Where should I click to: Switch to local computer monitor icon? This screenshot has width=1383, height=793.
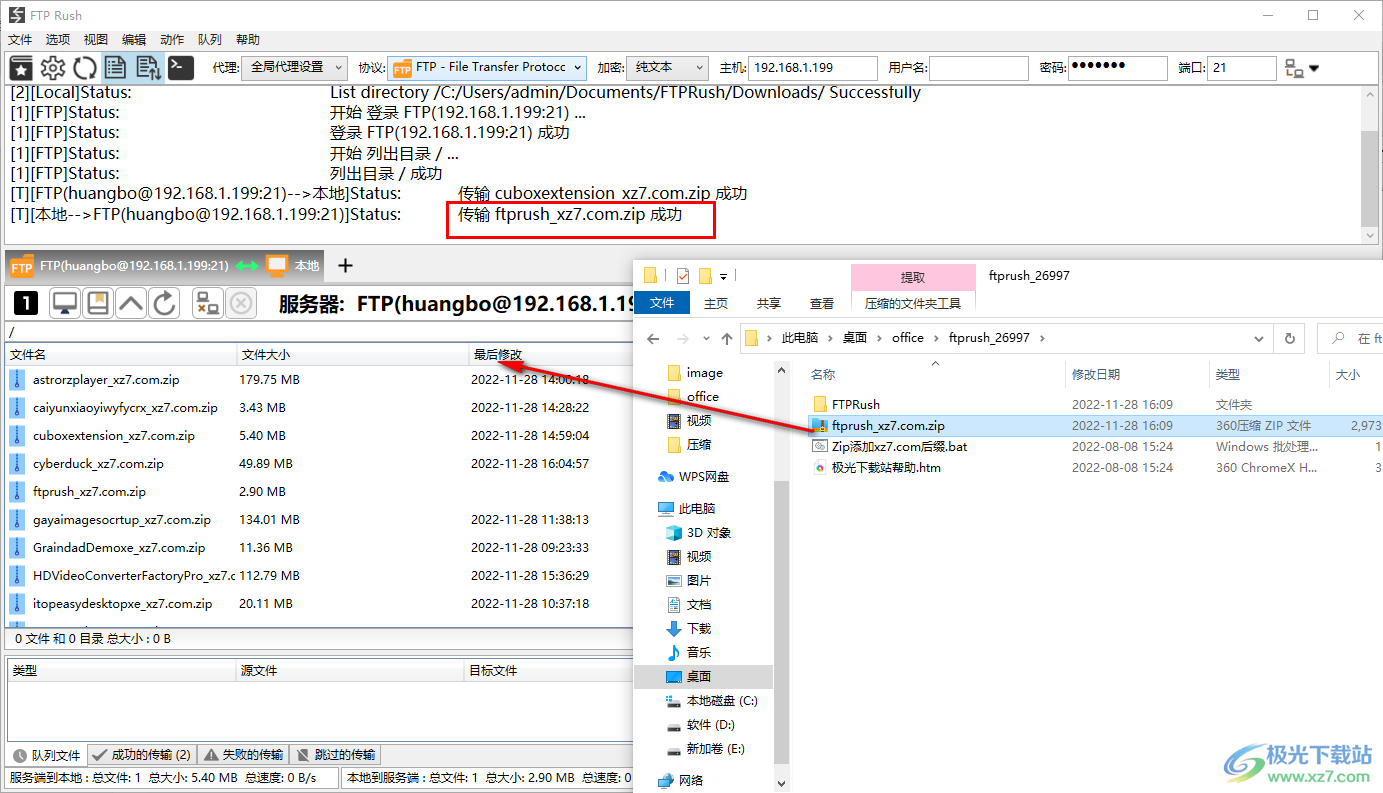coord(65,304)
